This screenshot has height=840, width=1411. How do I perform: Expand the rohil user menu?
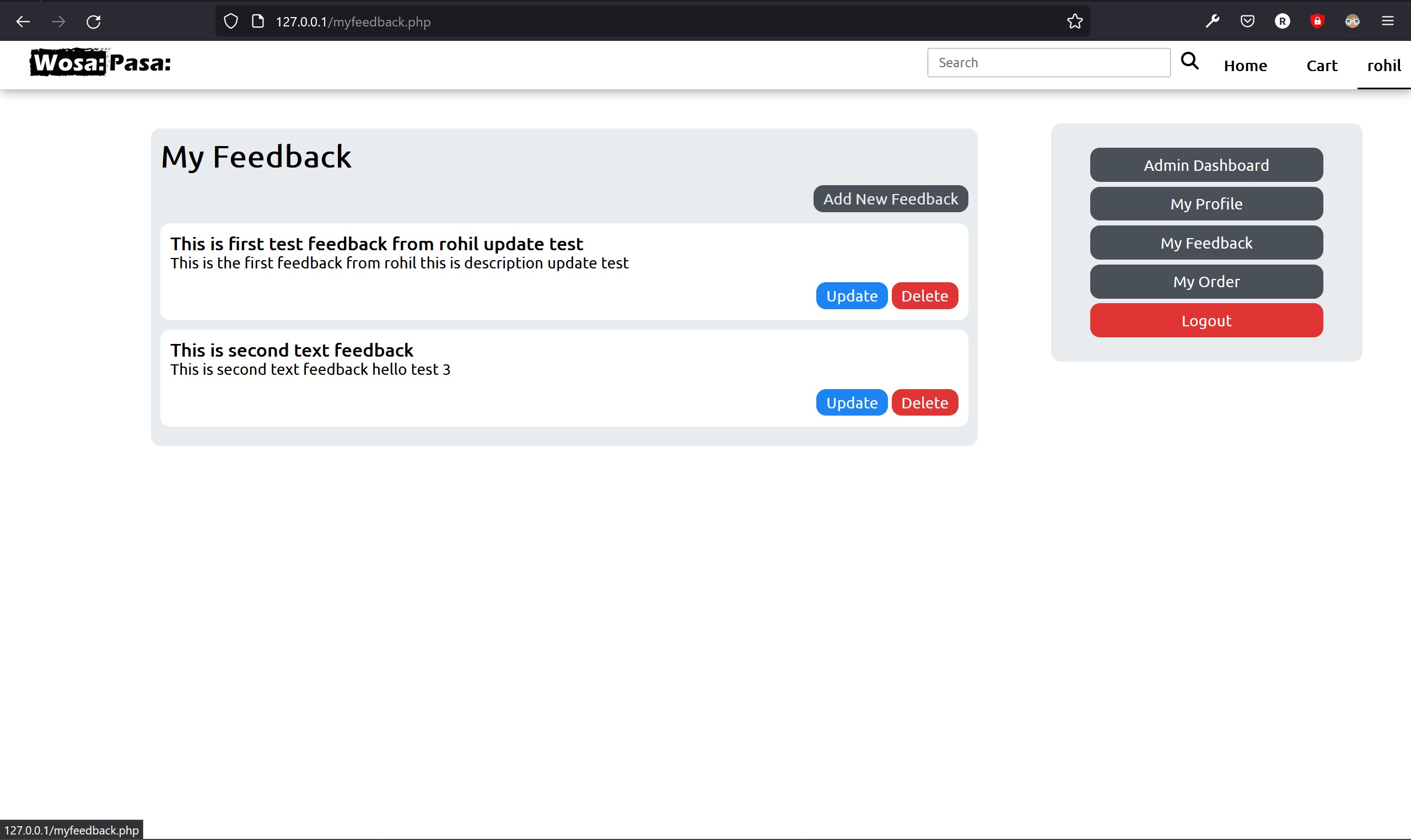[1383, 66]
